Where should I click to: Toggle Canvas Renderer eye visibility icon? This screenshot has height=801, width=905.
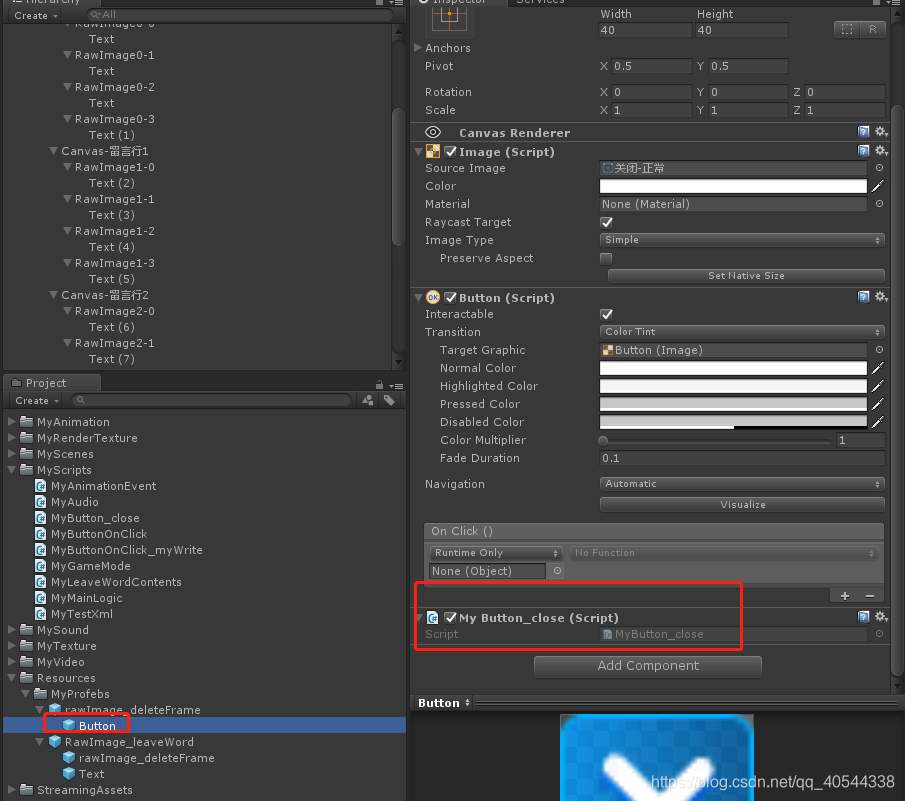coord(433,133)
